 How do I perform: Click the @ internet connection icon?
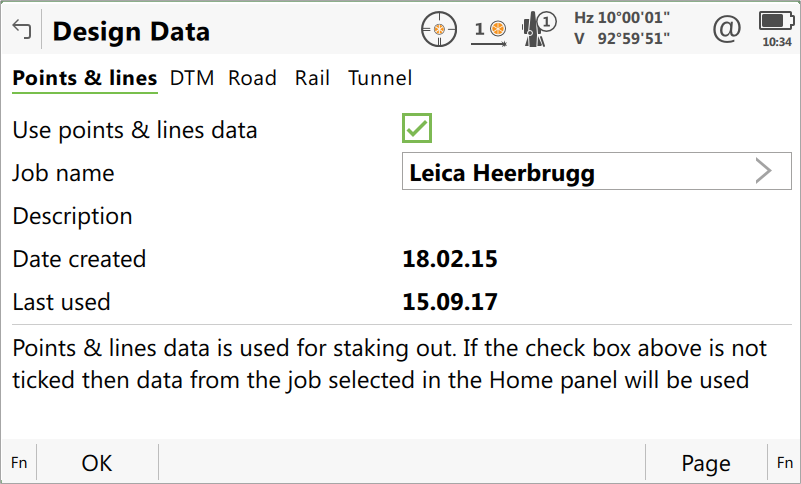coord(726,30)
